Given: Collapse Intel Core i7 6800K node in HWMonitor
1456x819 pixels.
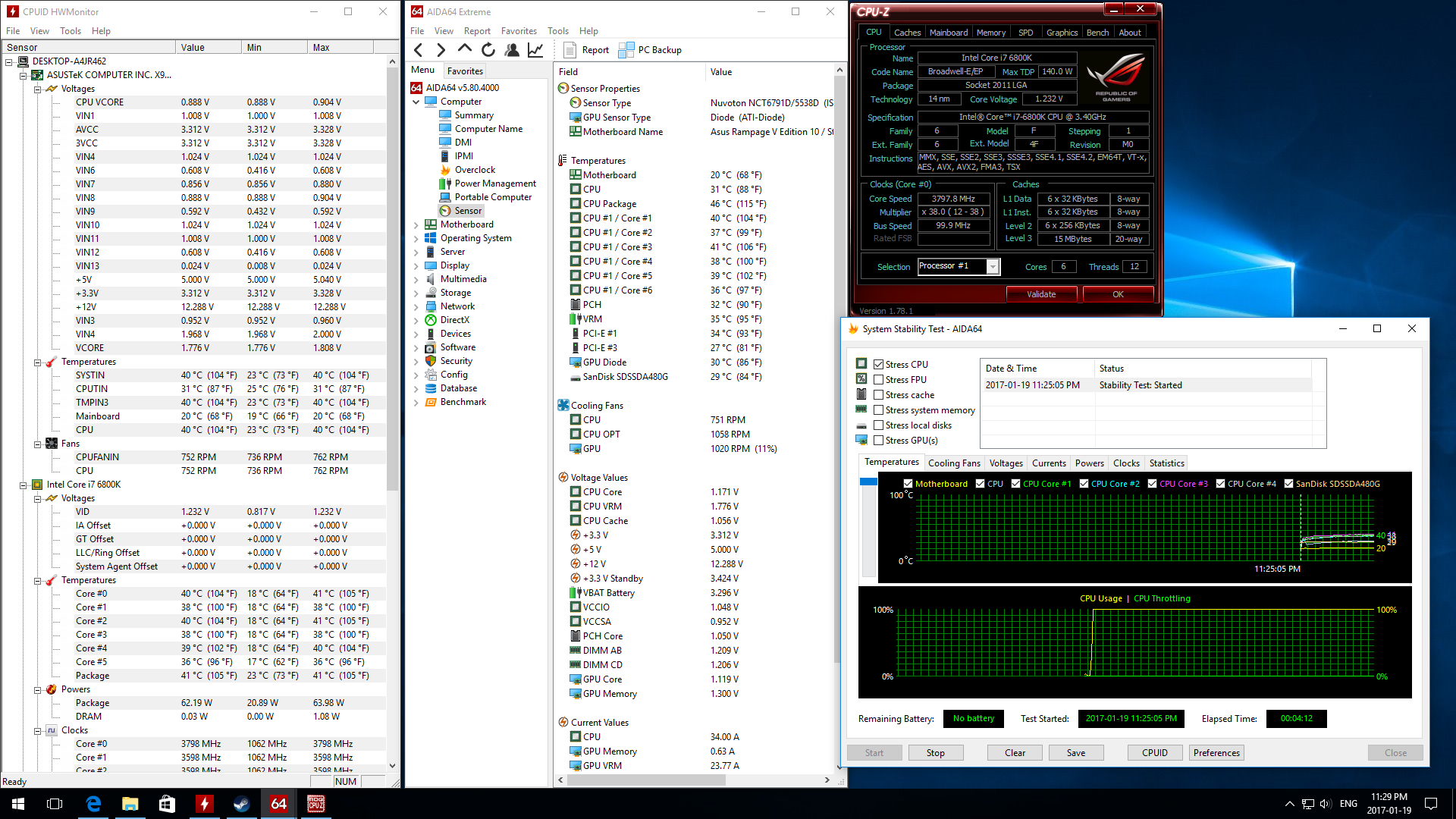Looking at the screenshot, I should tap(23, 485).
